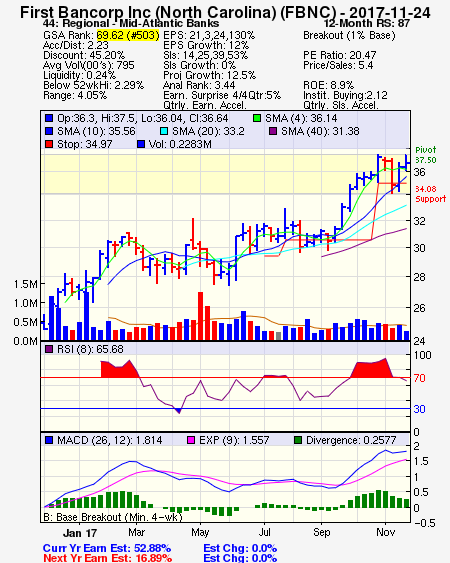450x563 pixels.
Task: Click the blue Vol legend swatch
Action: 141,144
